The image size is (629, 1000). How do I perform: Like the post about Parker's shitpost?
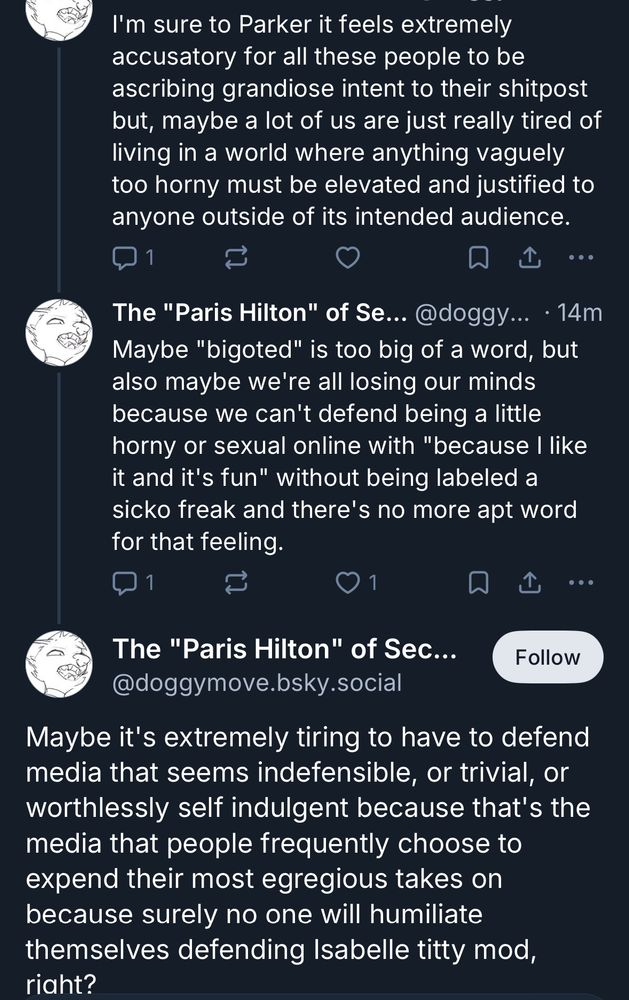pos(347,258)
